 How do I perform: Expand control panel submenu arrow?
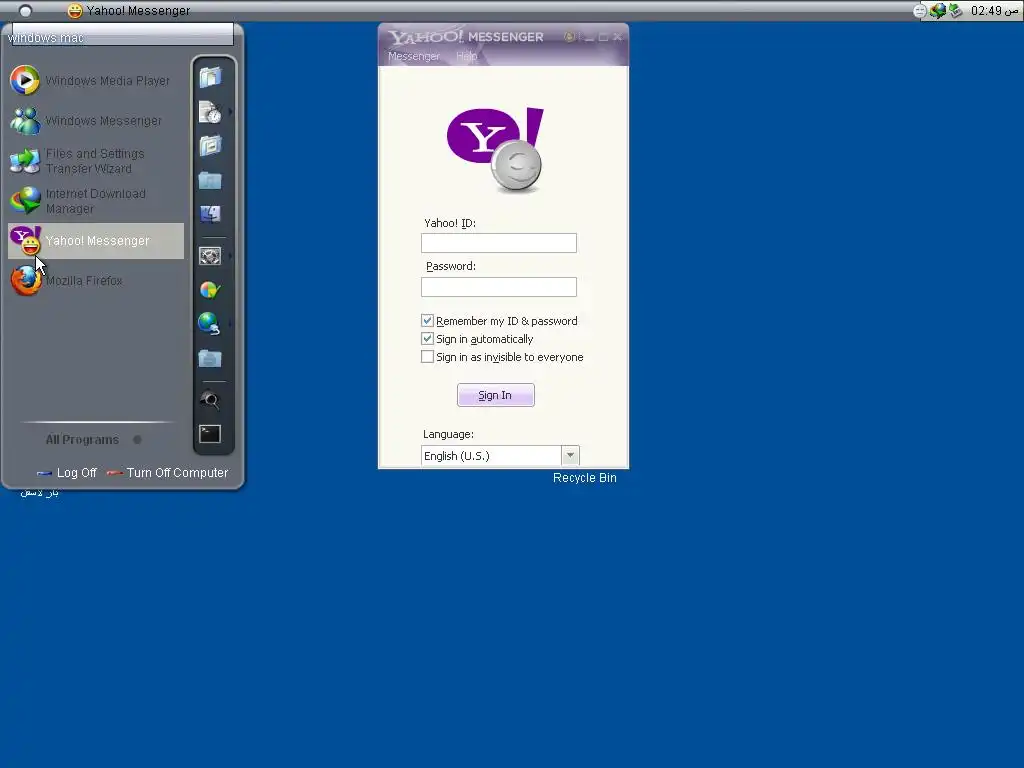point(231,256)
